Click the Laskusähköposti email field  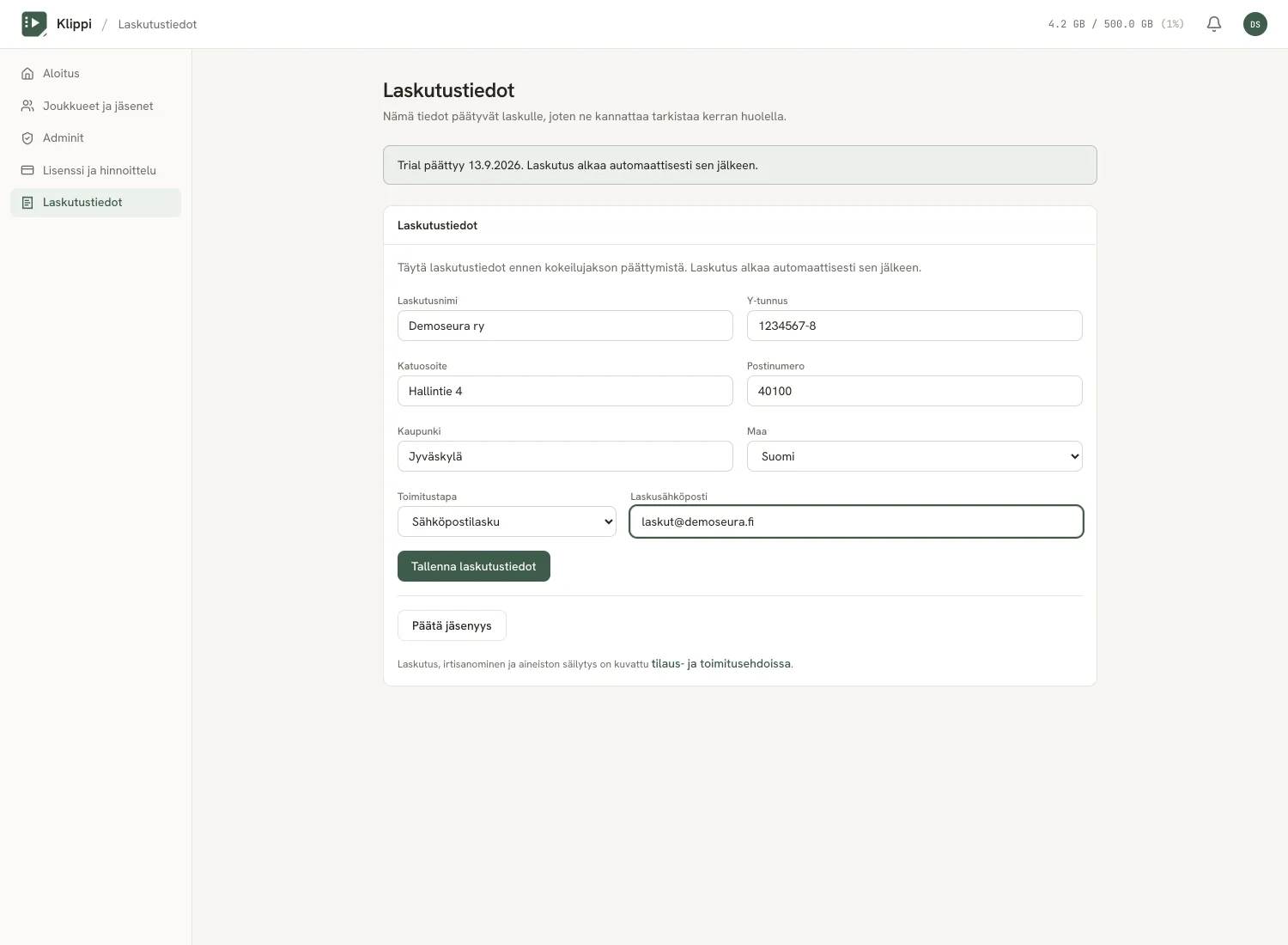coord(857,521)
